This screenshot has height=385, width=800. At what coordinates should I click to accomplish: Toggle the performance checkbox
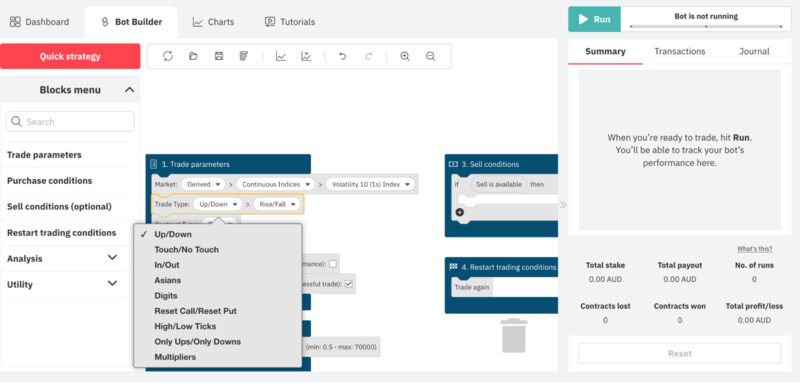point(333,264)
